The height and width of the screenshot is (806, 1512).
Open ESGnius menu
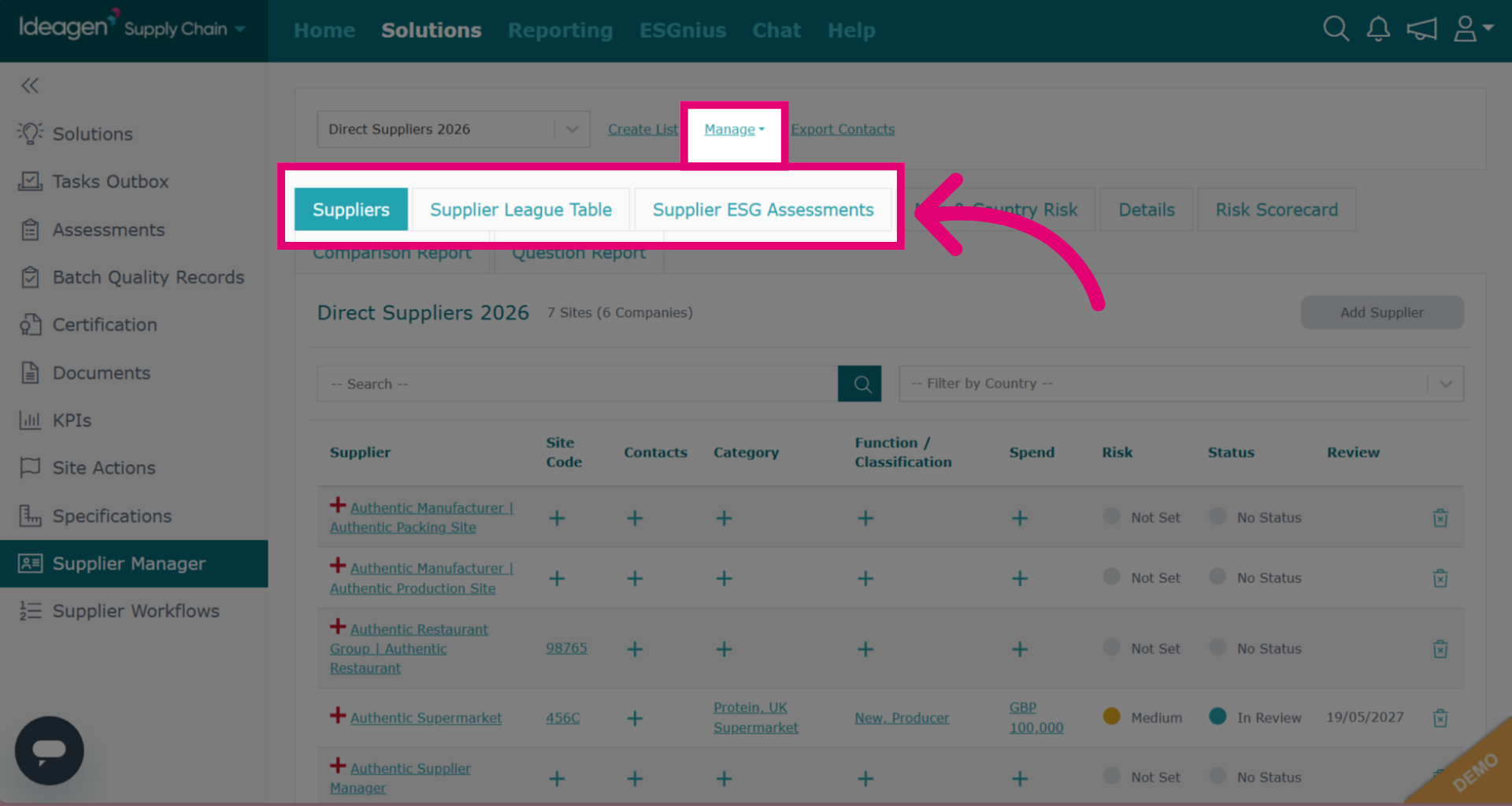[x=683, y=30]
